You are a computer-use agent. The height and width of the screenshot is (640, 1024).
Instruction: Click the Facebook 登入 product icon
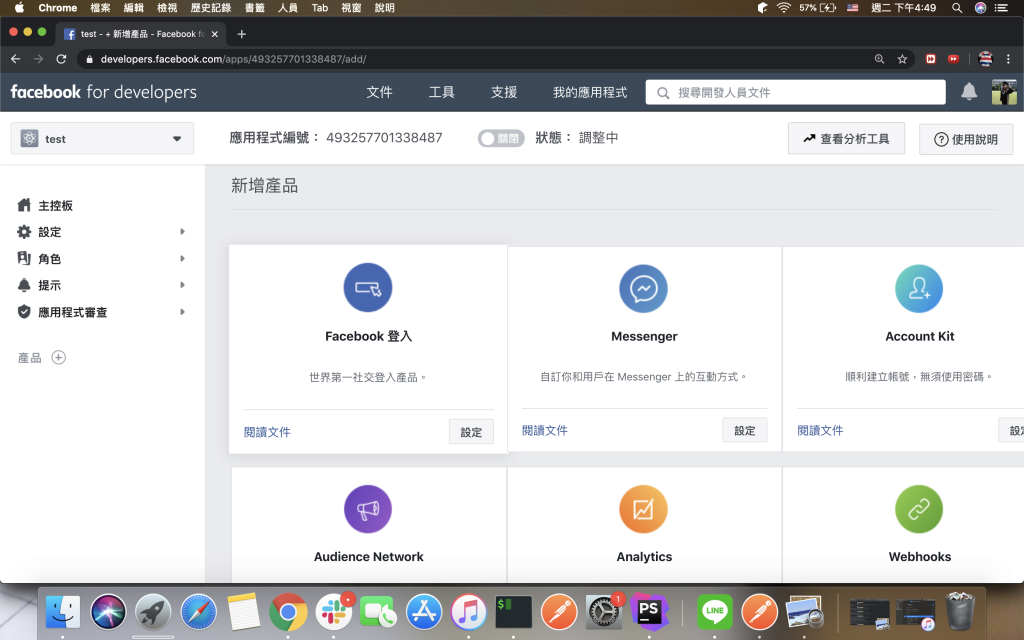coord(368,287)
